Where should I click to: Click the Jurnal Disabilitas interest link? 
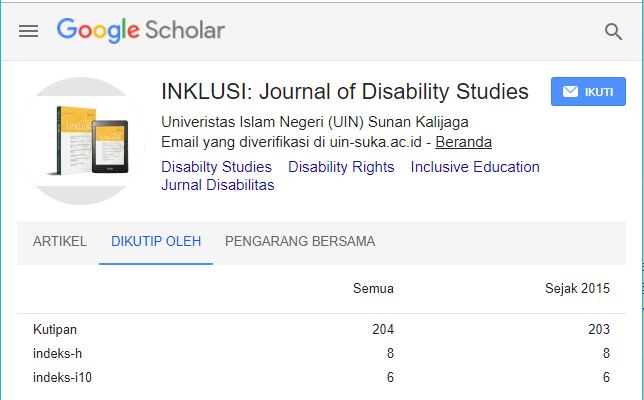click(x=218, y=185)
